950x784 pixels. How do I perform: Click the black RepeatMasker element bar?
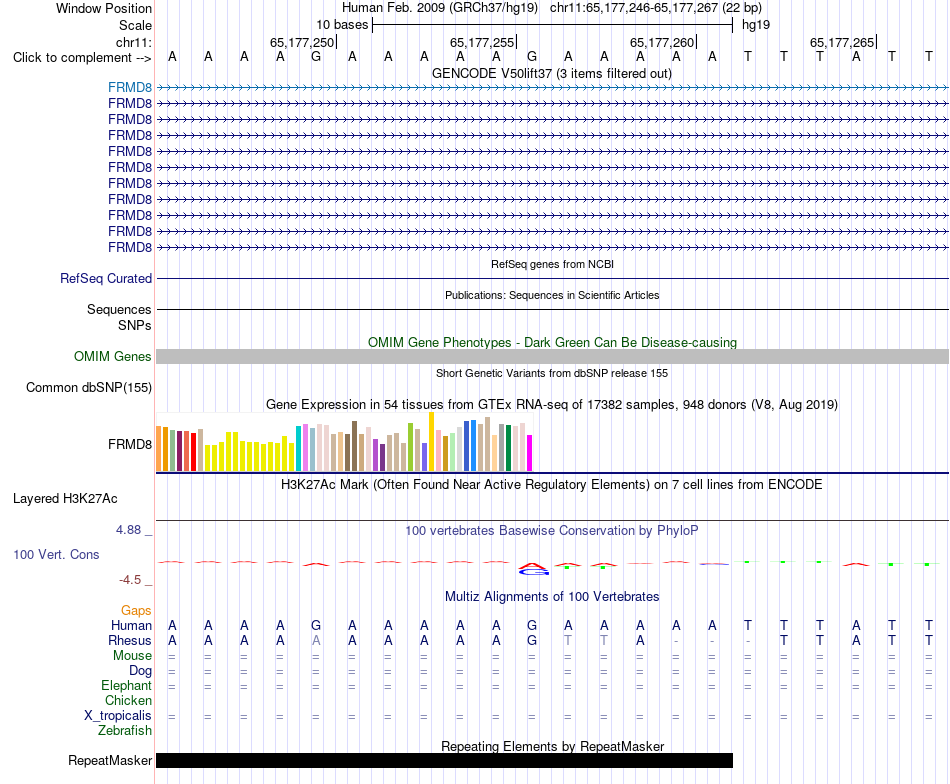(x=445, y=760)
